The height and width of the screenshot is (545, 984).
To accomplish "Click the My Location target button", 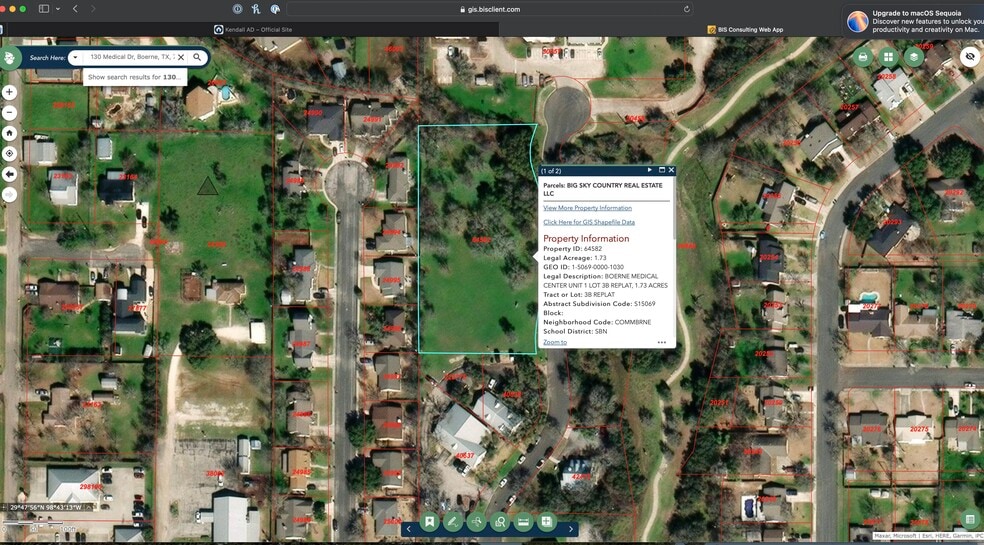I will 9,153.
